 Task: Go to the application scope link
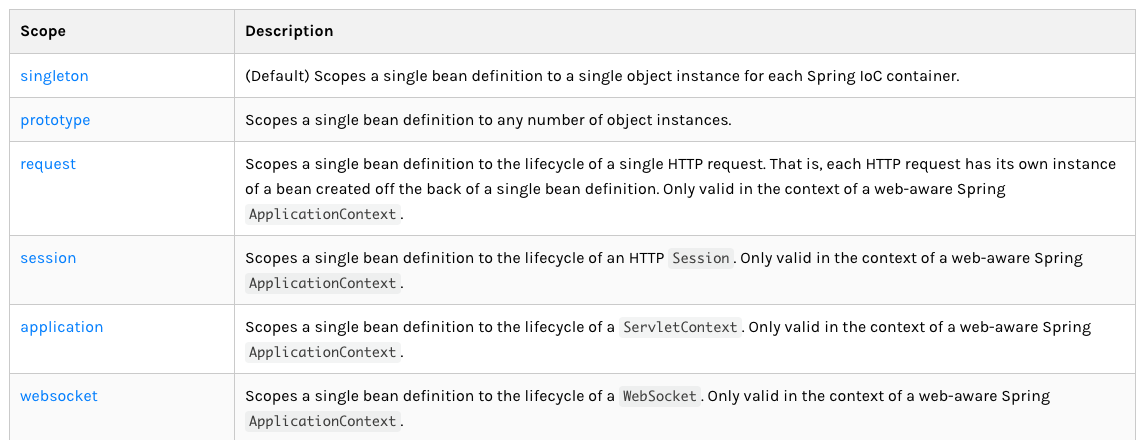[x=62, y=327]
